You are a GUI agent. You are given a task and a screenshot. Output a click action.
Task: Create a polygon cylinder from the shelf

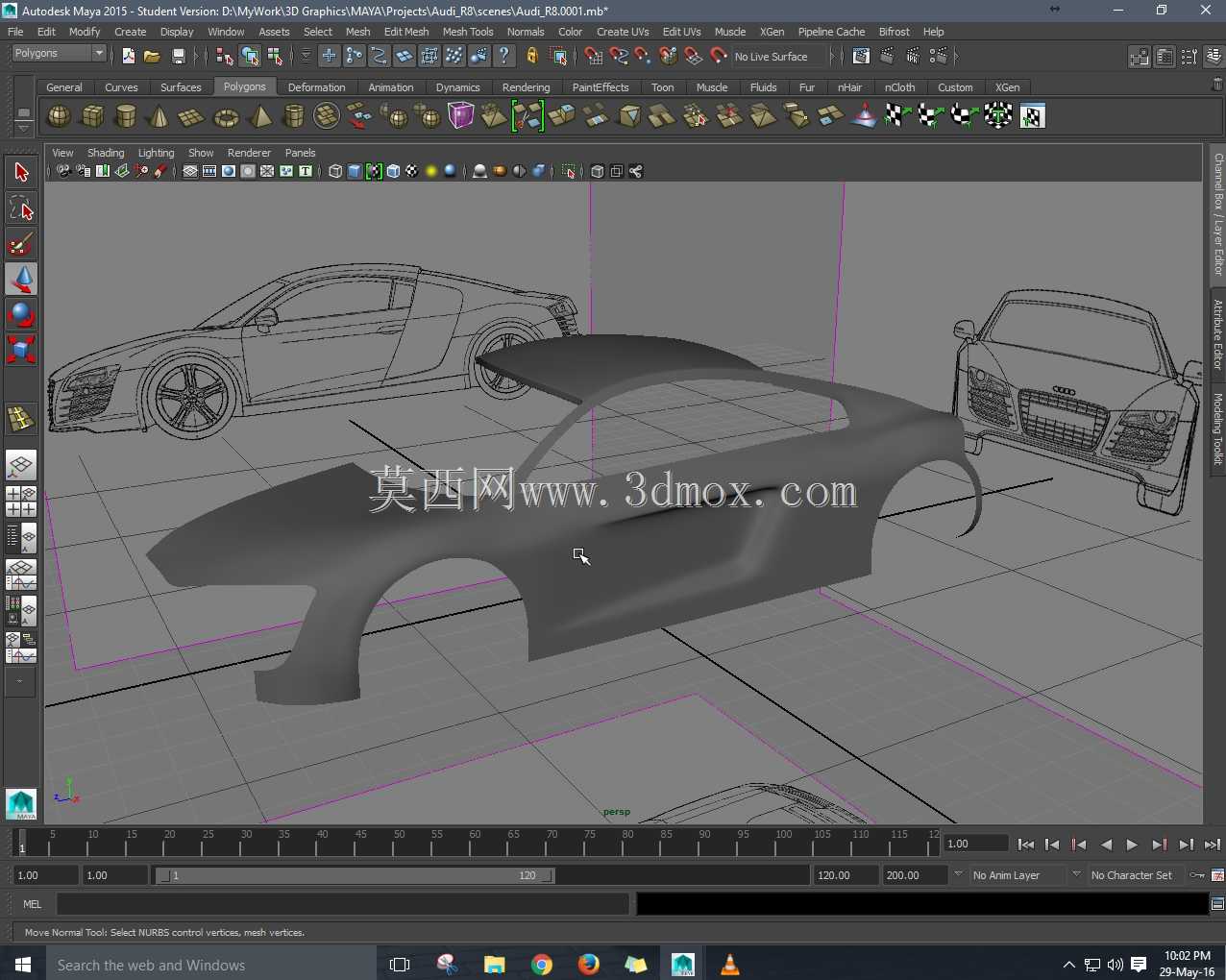coord(126,116)
